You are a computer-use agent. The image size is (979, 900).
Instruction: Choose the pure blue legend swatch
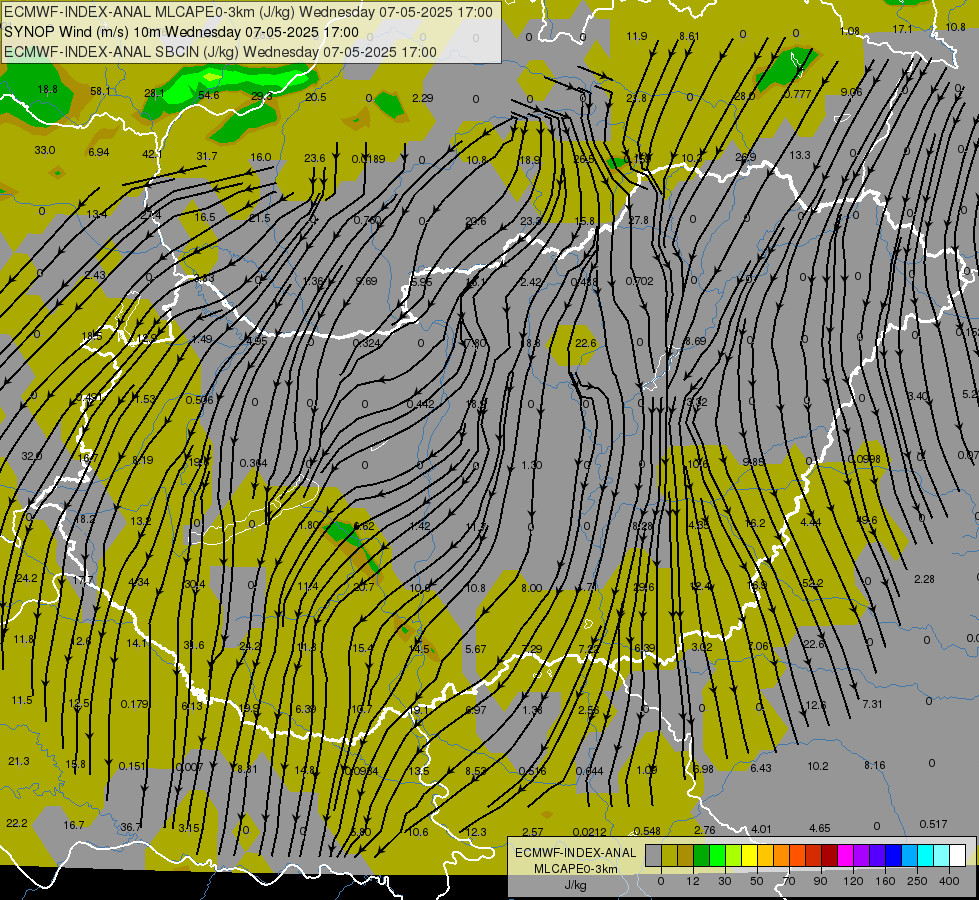point(893,856)
